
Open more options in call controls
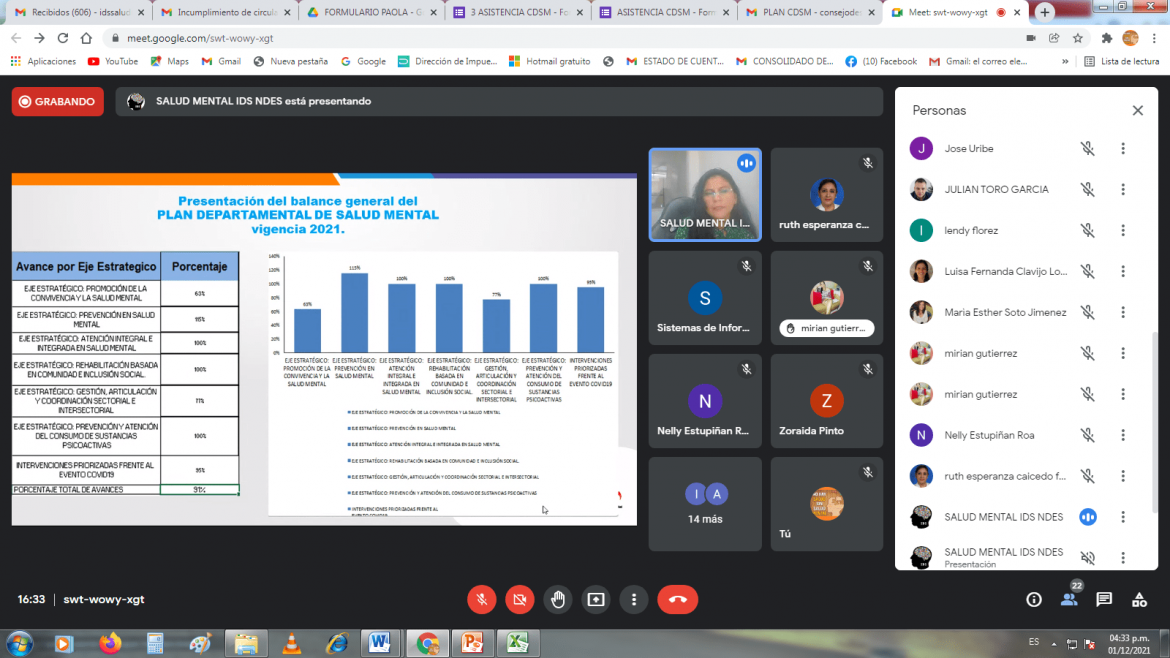point(634,599)
